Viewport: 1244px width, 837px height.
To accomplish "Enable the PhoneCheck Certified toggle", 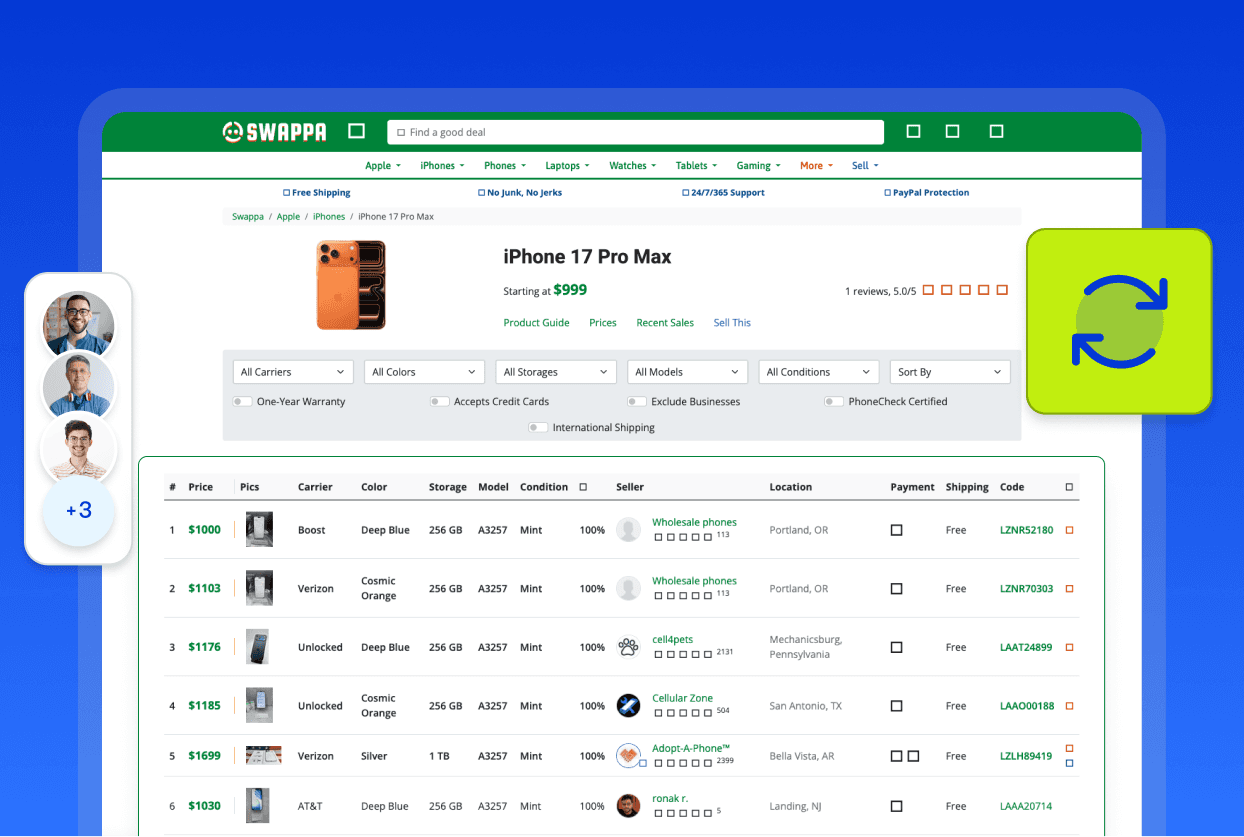I will click(x=834, y=401).
